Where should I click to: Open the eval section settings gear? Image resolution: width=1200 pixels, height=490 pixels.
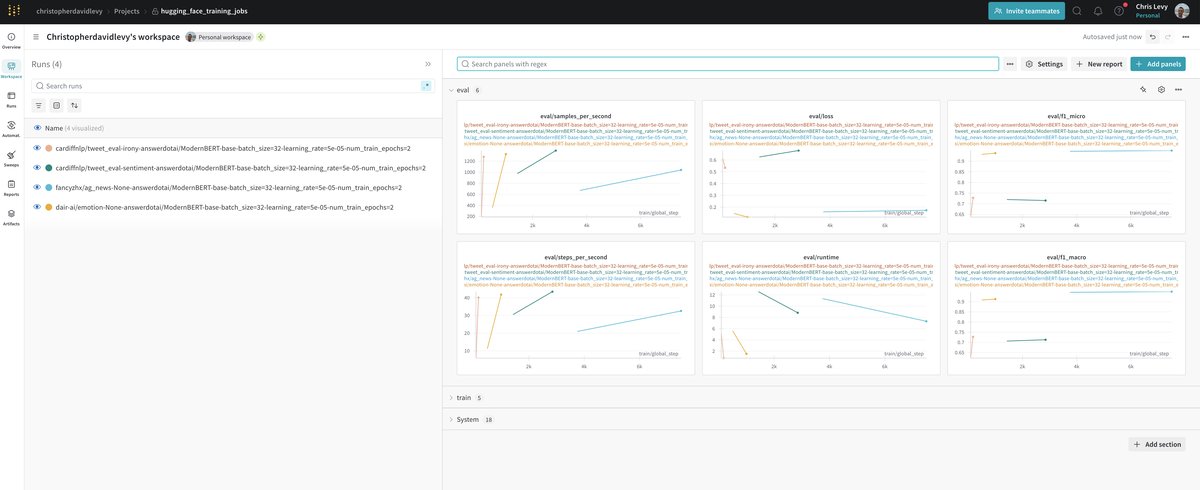click(1161, 90)
